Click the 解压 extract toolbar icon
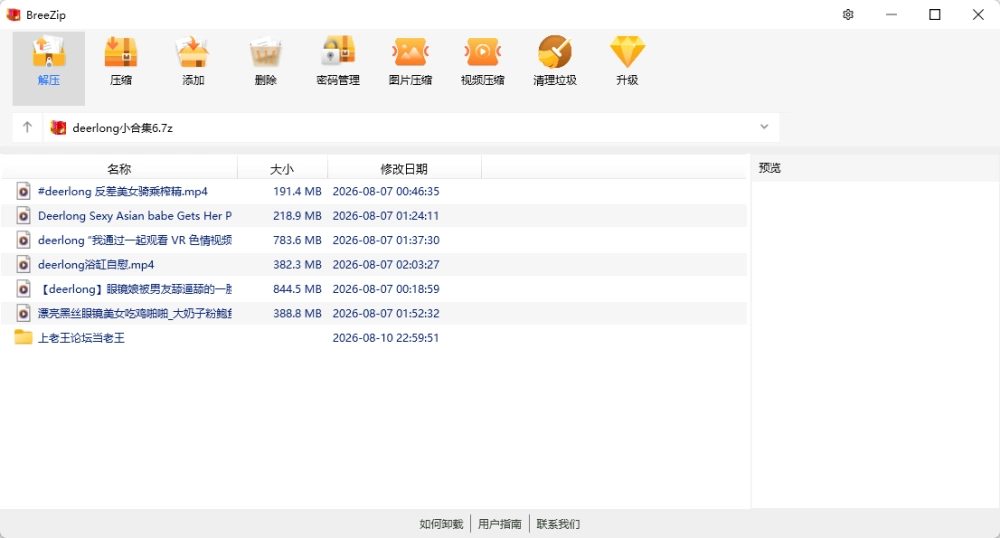1000x538 pixels. tap(48, 52)
